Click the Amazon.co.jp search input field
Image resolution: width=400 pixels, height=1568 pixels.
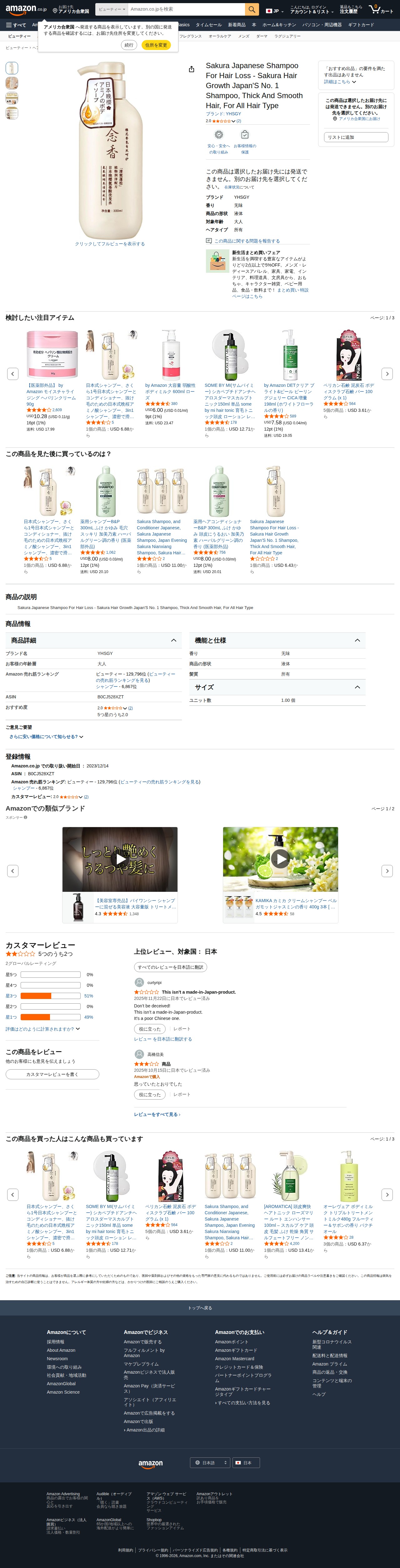tap(186, 9)
